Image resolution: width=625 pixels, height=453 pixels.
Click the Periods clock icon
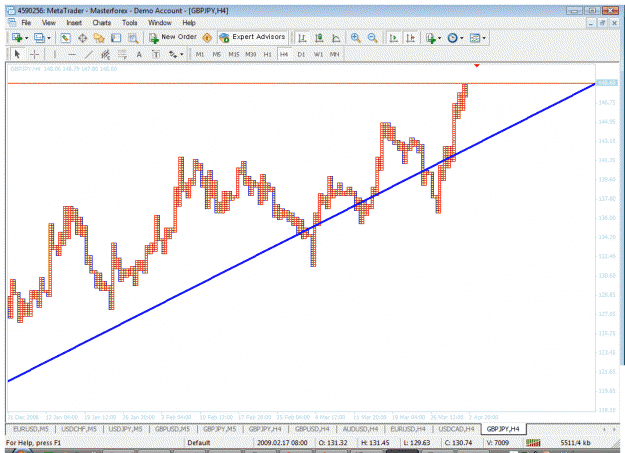[x=452, y=38]
